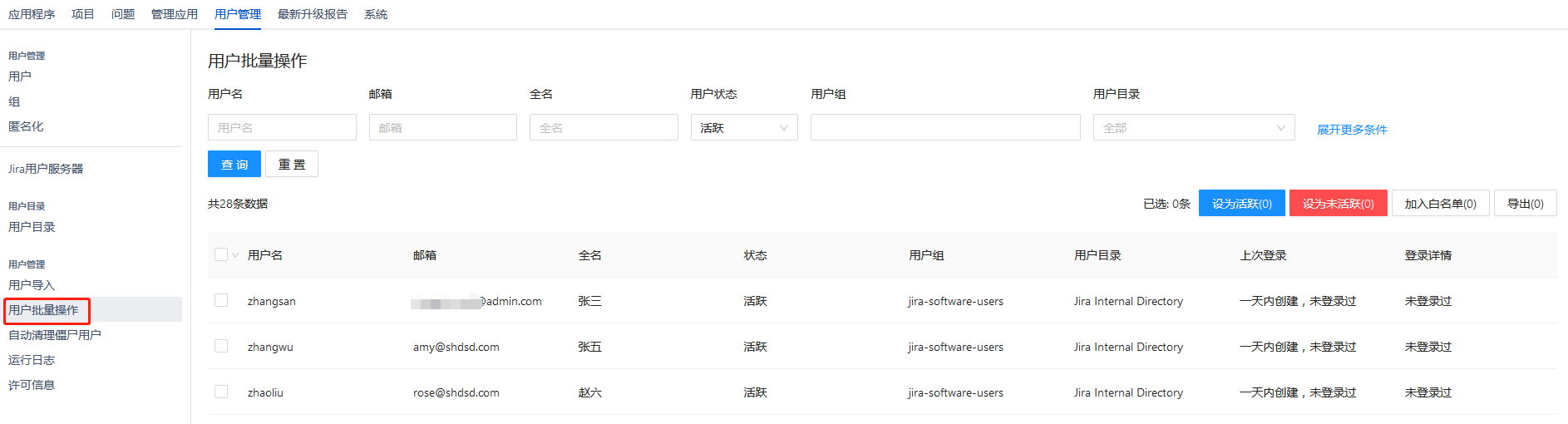Select the zhangwu row checkbox
This screenshot has height=424, width=1568.
point(221,346)
